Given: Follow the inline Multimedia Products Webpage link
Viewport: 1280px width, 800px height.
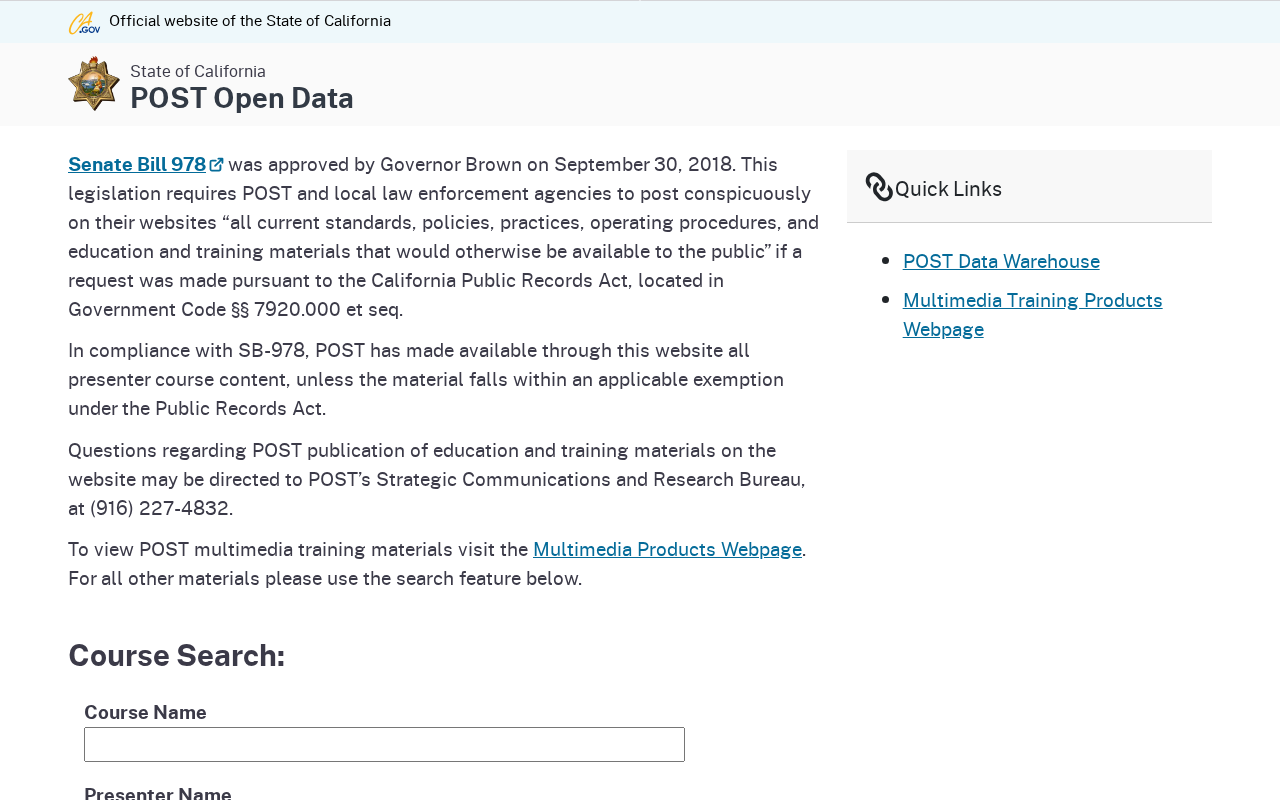Looking at the screenshot, I should pos(667,549).
